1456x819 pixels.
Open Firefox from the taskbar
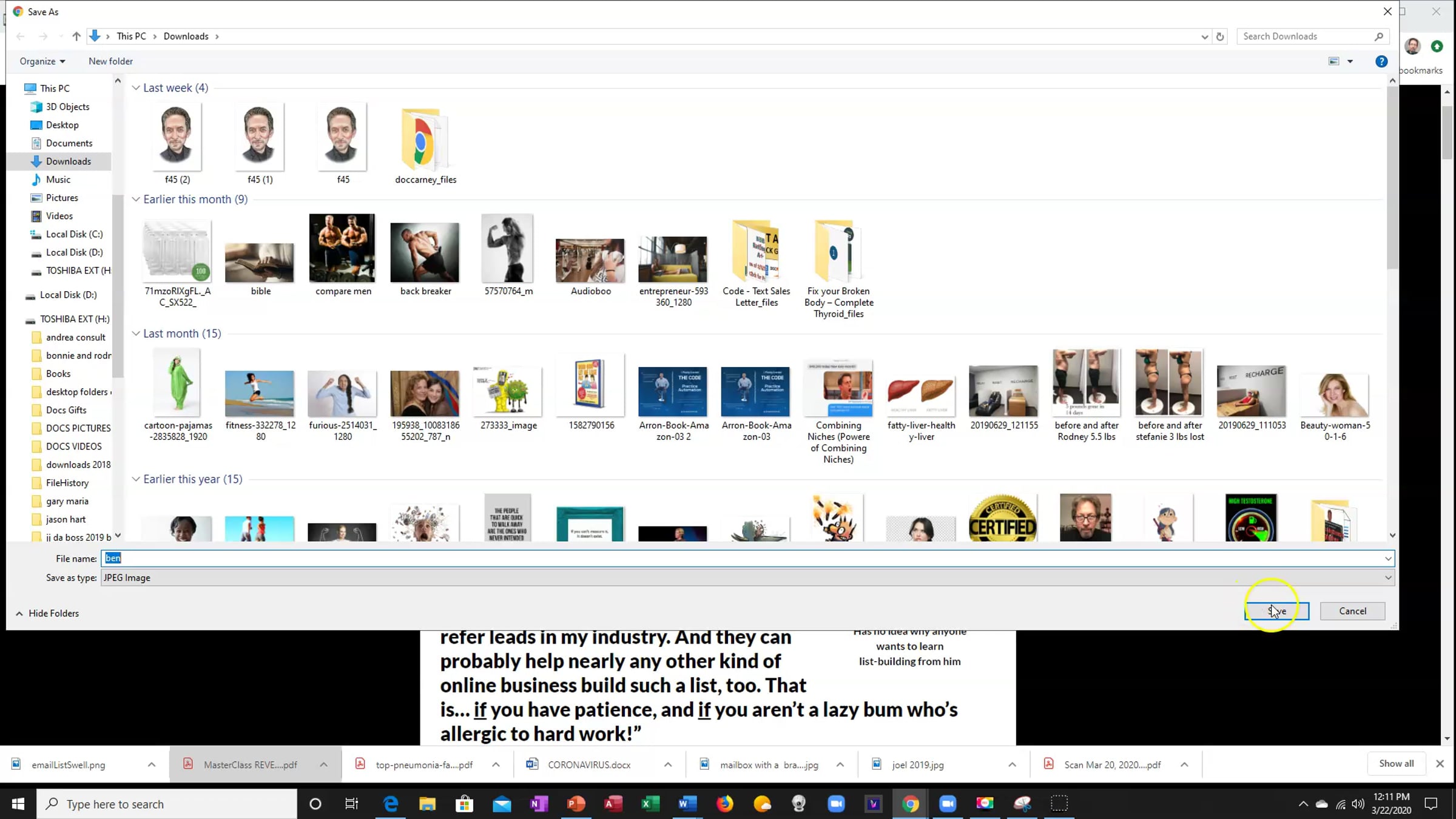[724, 804]
